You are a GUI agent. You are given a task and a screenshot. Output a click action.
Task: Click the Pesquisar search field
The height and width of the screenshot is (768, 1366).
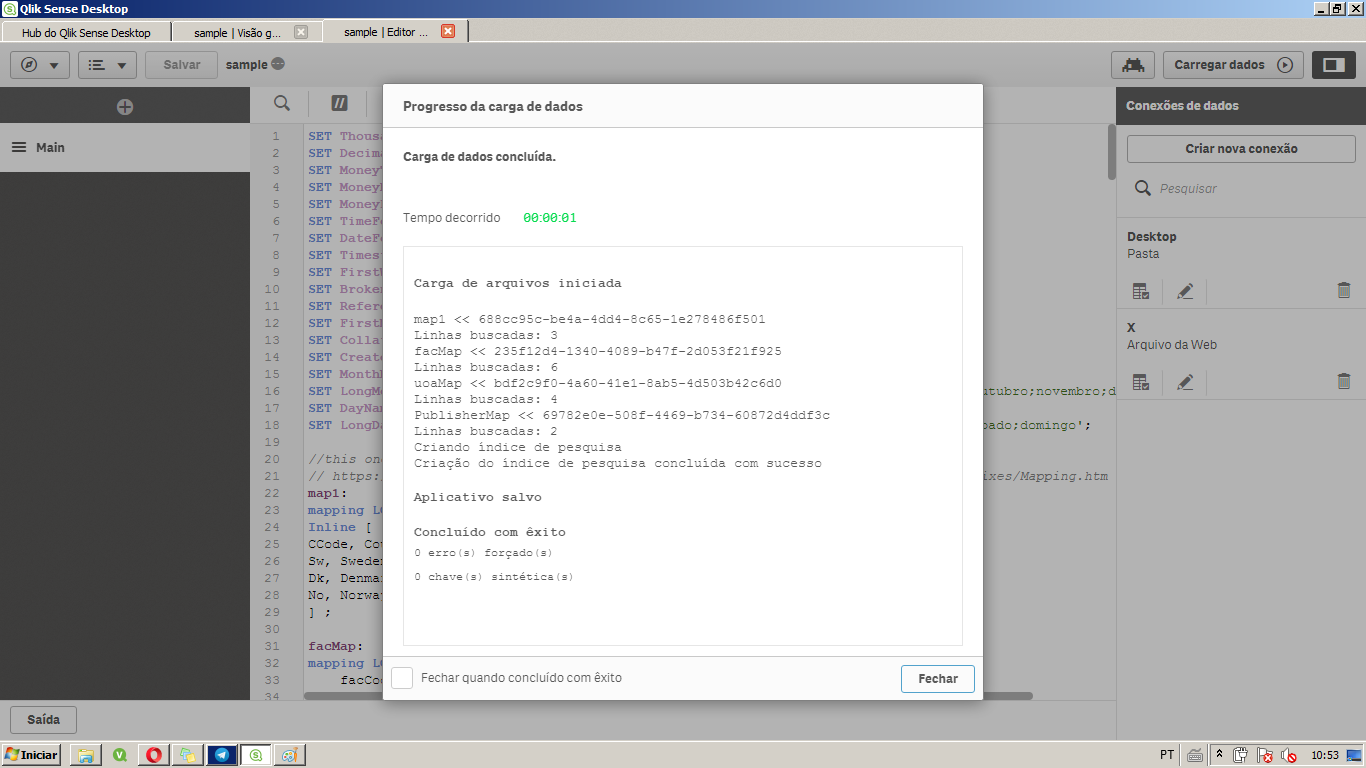click(x=1257, y=189)
